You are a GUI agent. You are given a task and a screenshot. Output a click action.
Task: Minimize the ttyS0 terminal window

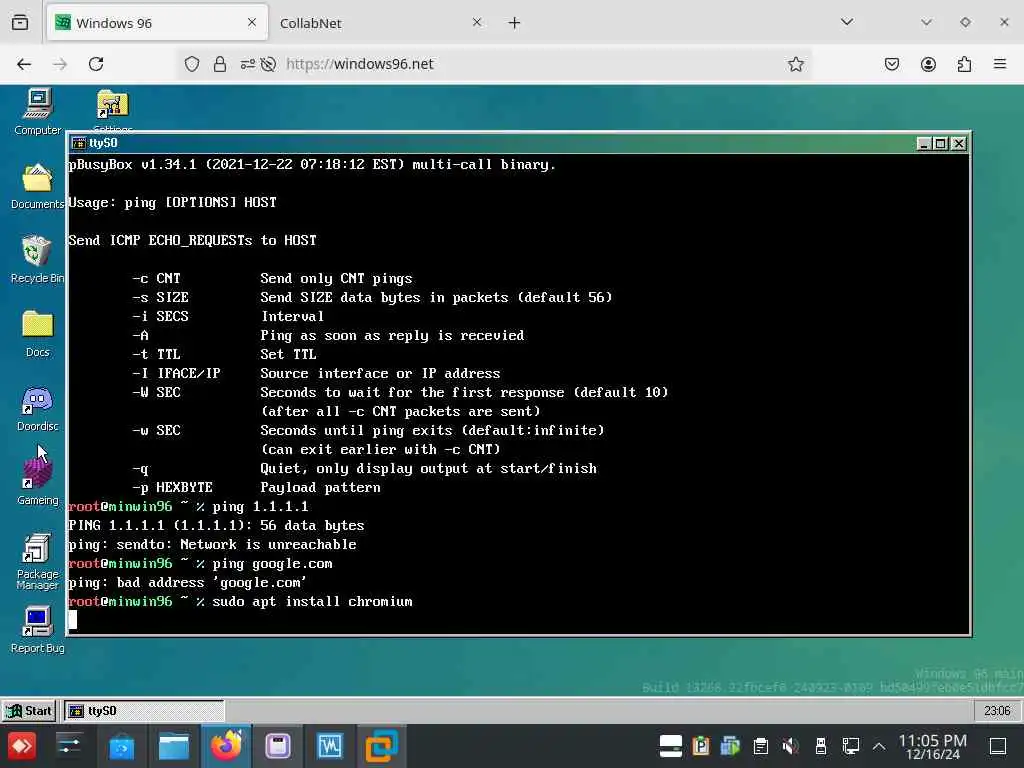click(x=923, y=144)
